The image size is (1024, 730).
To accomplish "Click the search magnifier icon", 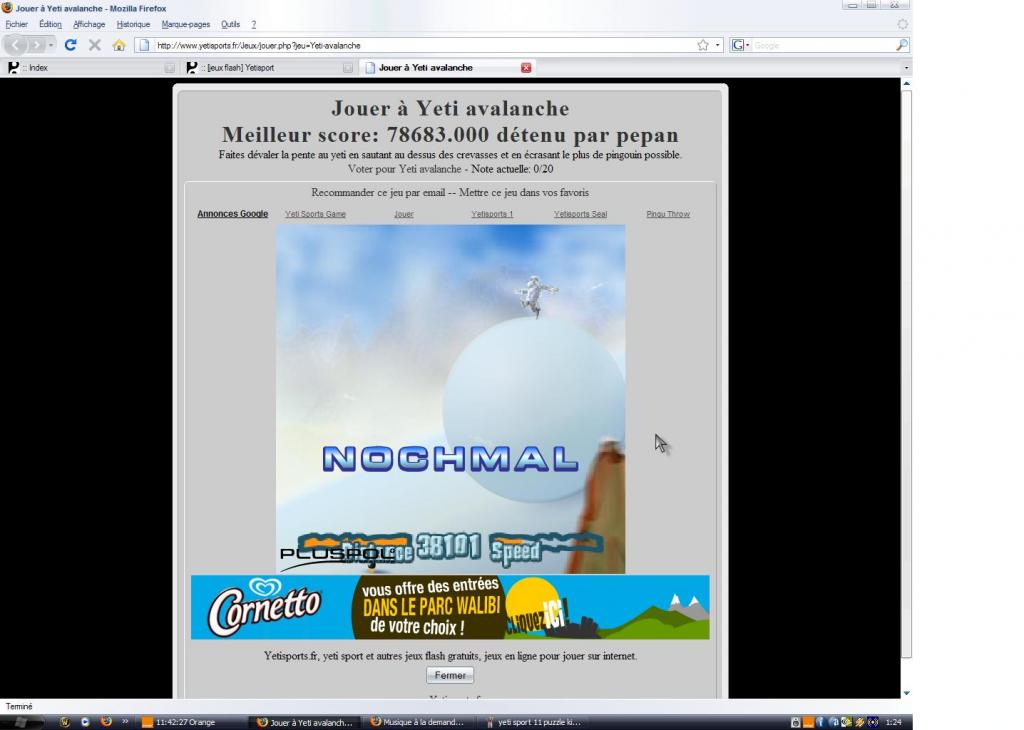I will tap(902, 45).
